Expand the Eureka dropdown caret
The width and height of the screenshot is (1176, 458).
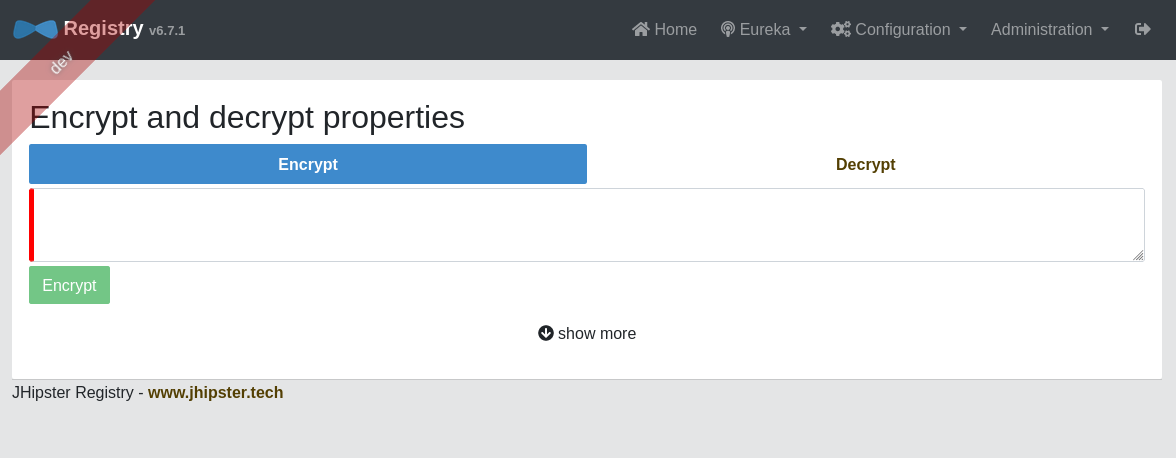coord(803,29)
